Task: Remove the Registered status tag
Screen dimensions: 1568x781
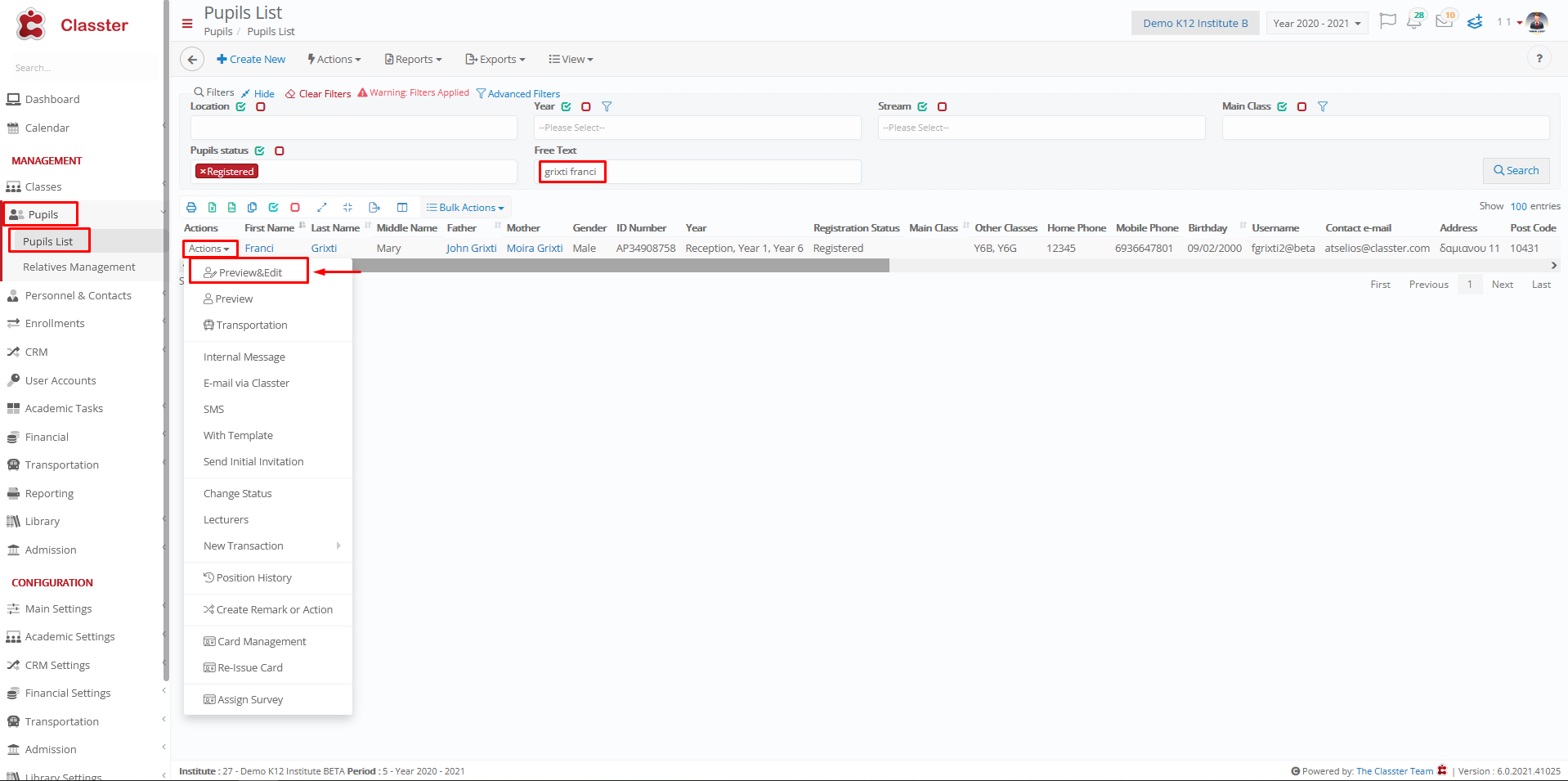Action: pyautogui.click(x=203, y=172)
